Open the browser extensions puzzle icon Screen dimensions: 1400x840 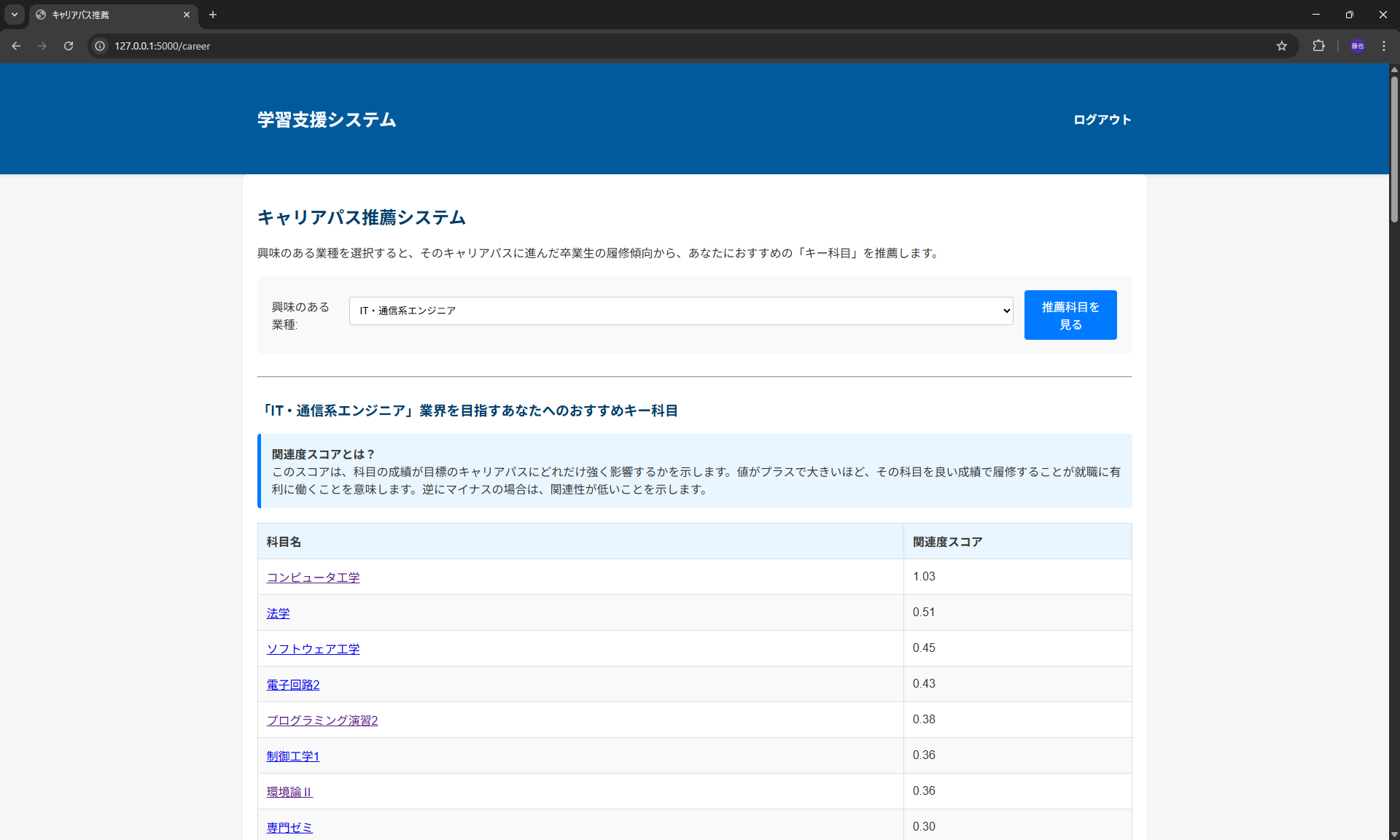tap(1318, 46)
